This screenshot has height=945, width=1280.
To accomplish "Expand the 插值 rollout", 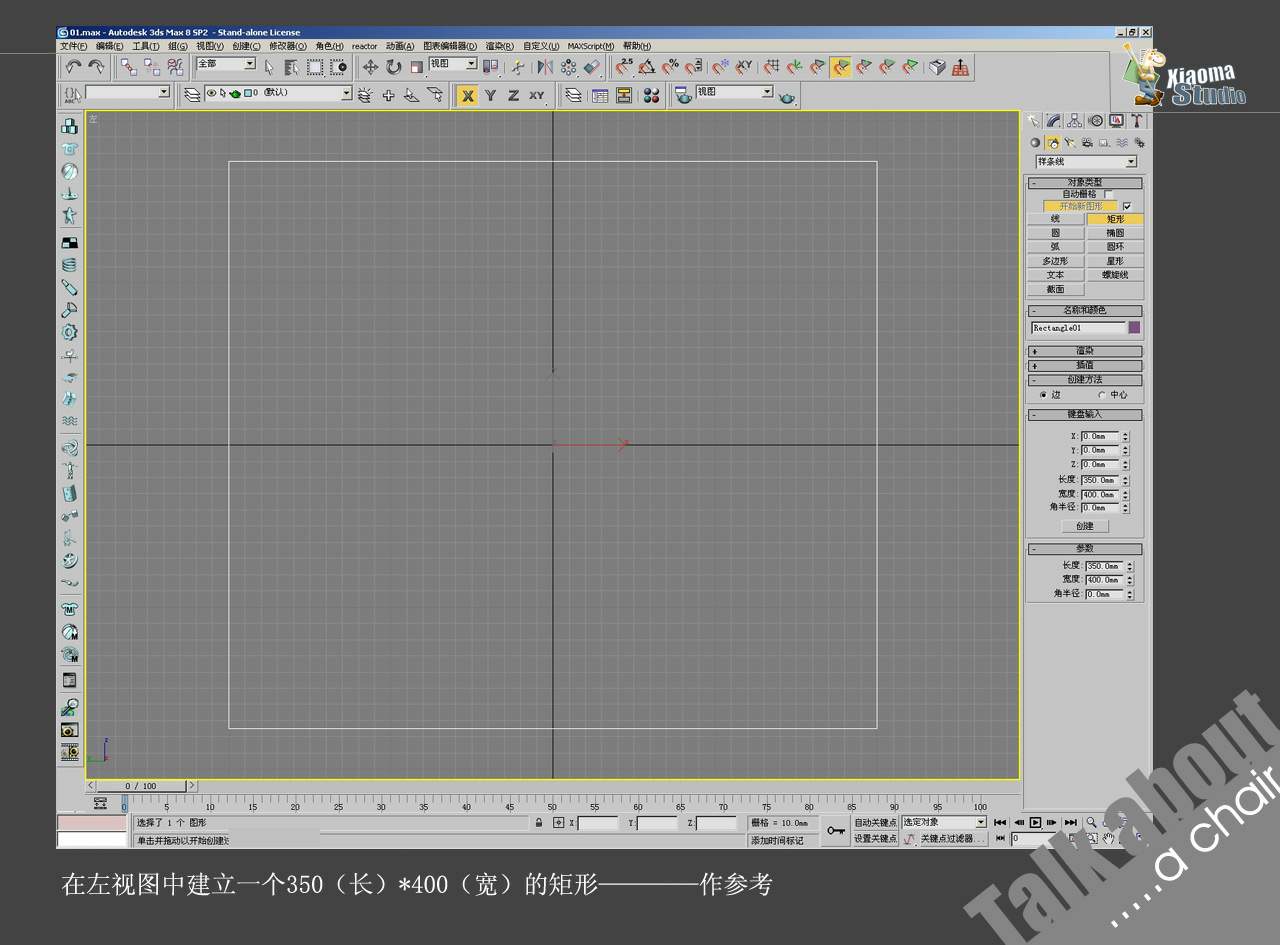I will (1085, 365).
